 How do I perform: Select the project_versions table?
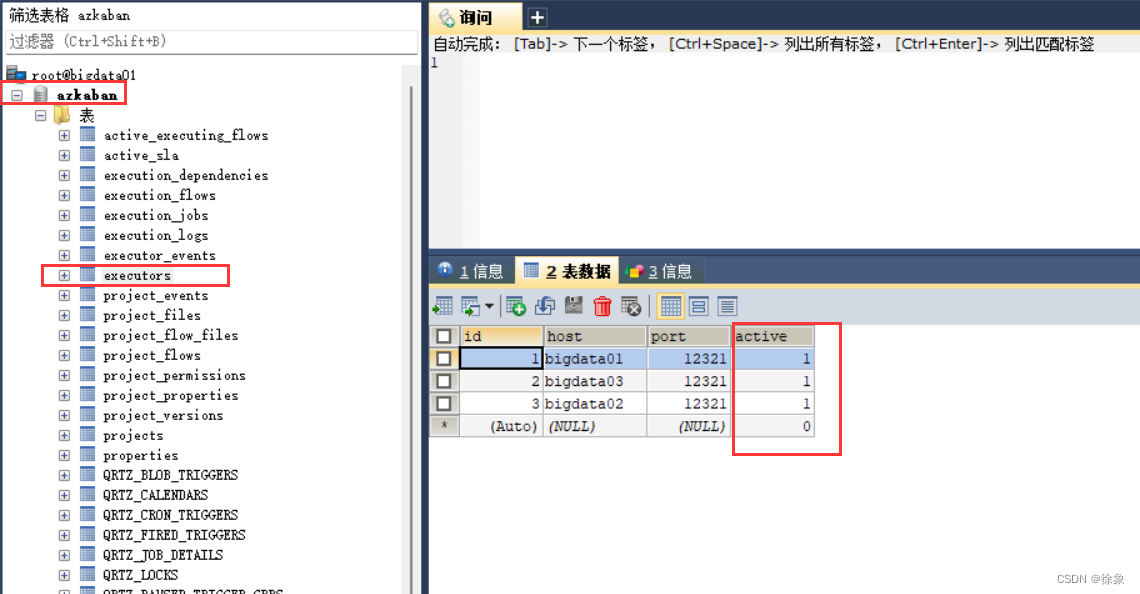tap(163, 415)
